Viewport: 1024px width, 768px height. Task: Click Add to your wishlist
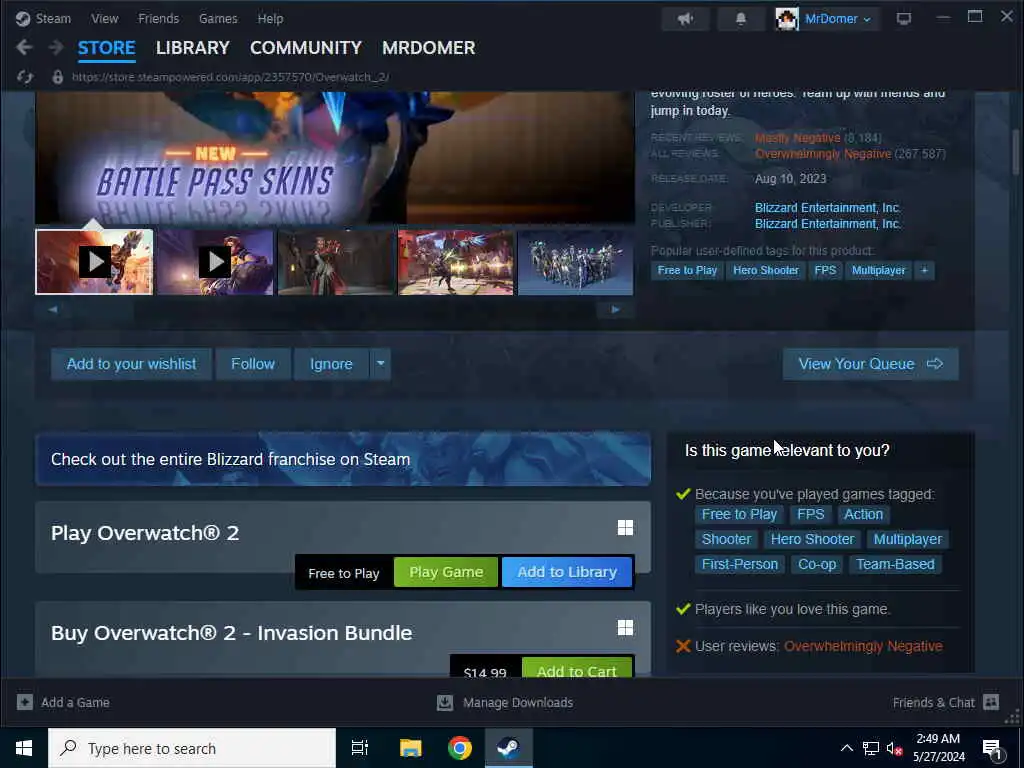(131, 364)
